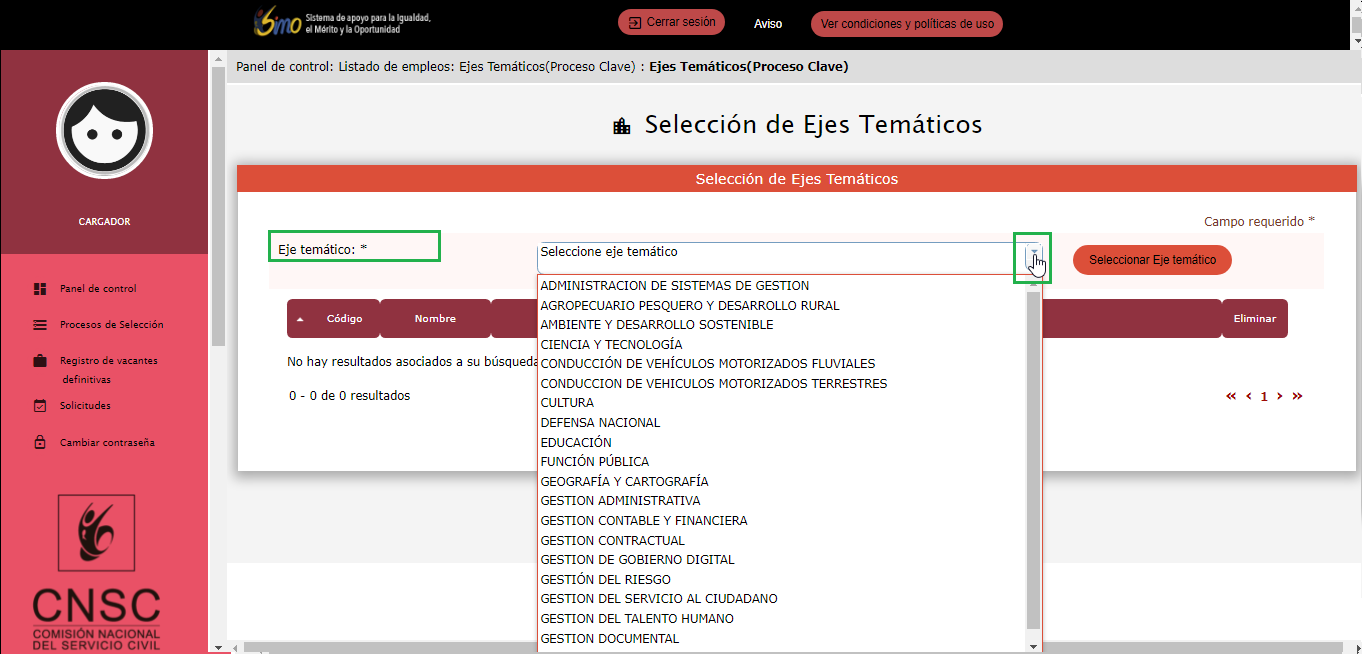Screen dimensions: 1362x654
Task: Click the Procesos de Selección list icon
Action: pyautogui.click(x=40, y=325)
